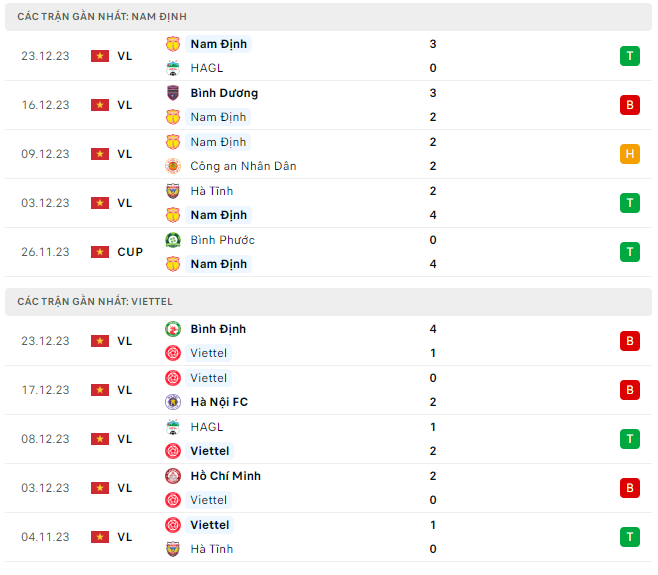Click the Bình Dương team crest
Image resolution: width=658 pixels, height=575 pixels.
point(173,93)
